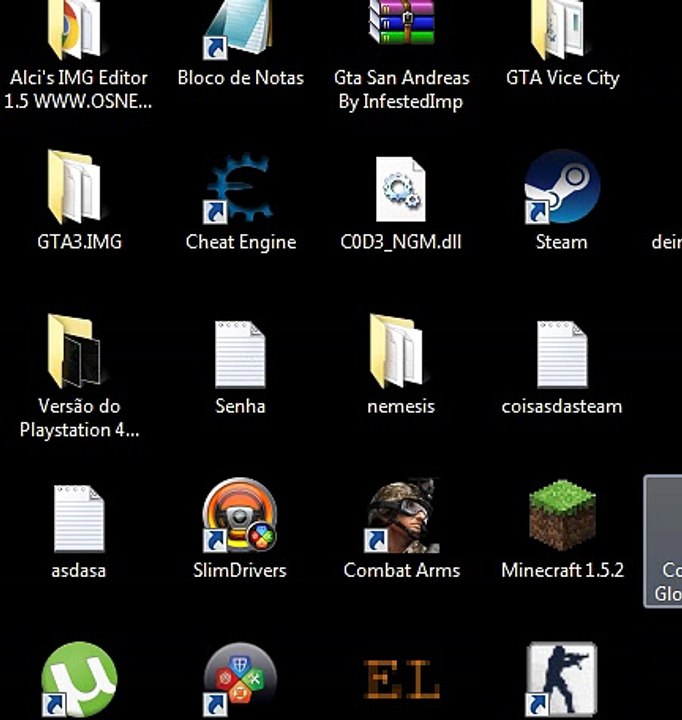
Task: Click the 'nemesis' label text
Action: (400, 406)
